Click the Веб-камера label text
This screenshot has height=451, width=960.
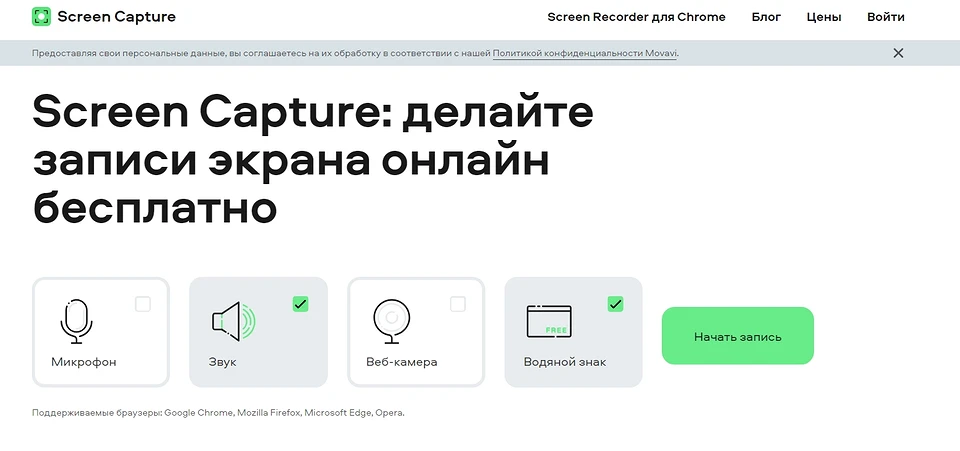tap(402, 362)
